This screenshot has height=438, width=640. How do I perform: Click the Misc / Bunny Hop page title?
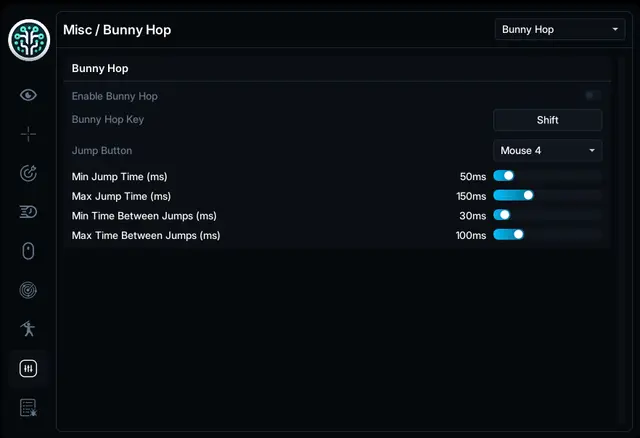point(117,30)
